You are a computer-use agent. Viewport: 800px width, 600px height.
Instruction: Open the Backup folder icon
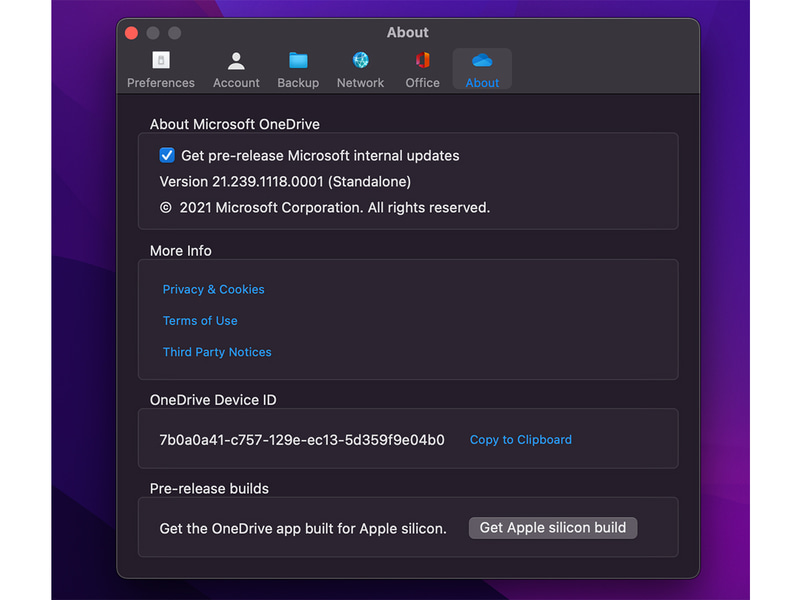click(298, 61)
